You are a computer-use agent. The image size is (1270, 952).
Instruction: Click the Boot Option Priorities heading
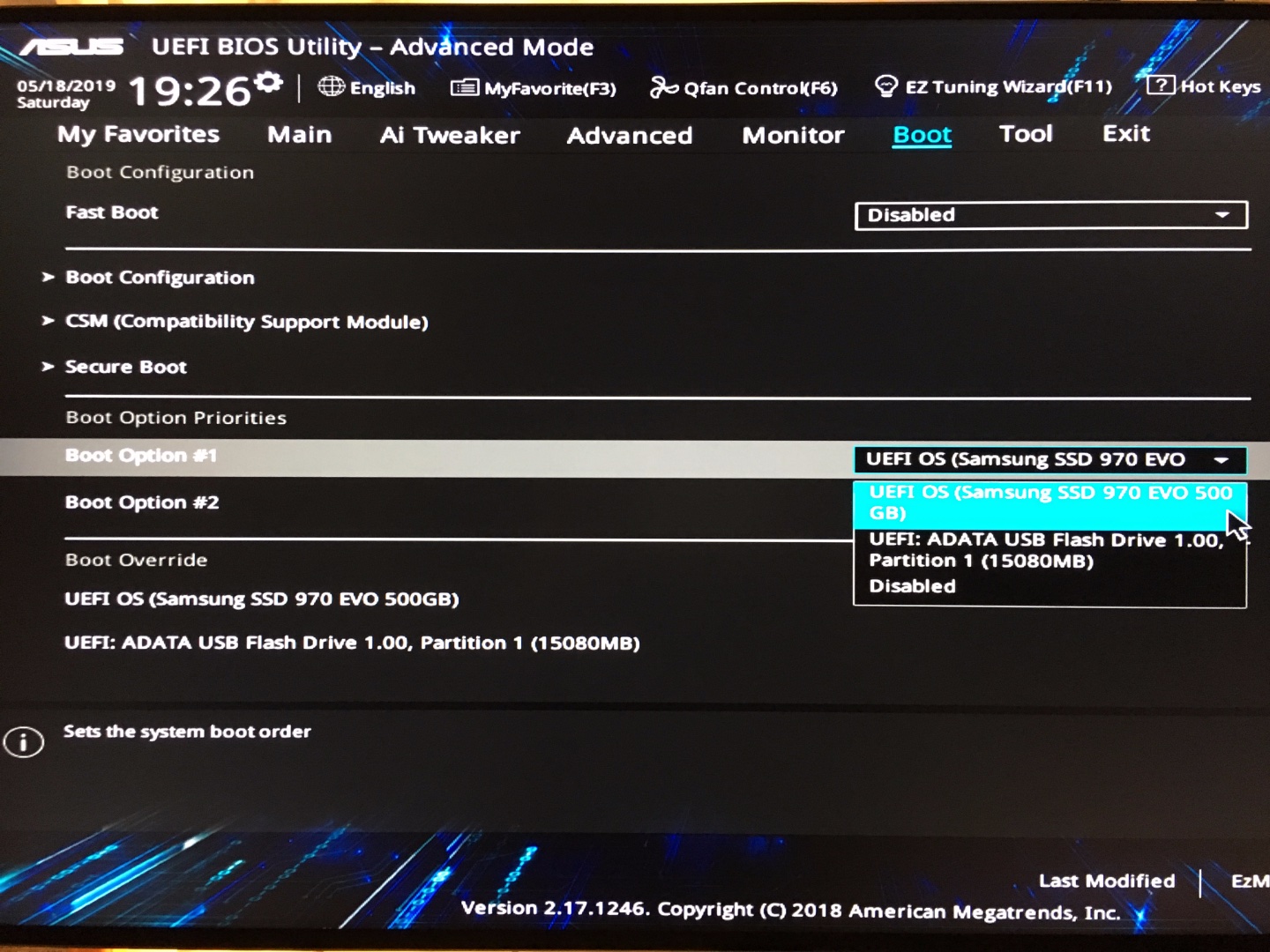click(x=176, y=418)
